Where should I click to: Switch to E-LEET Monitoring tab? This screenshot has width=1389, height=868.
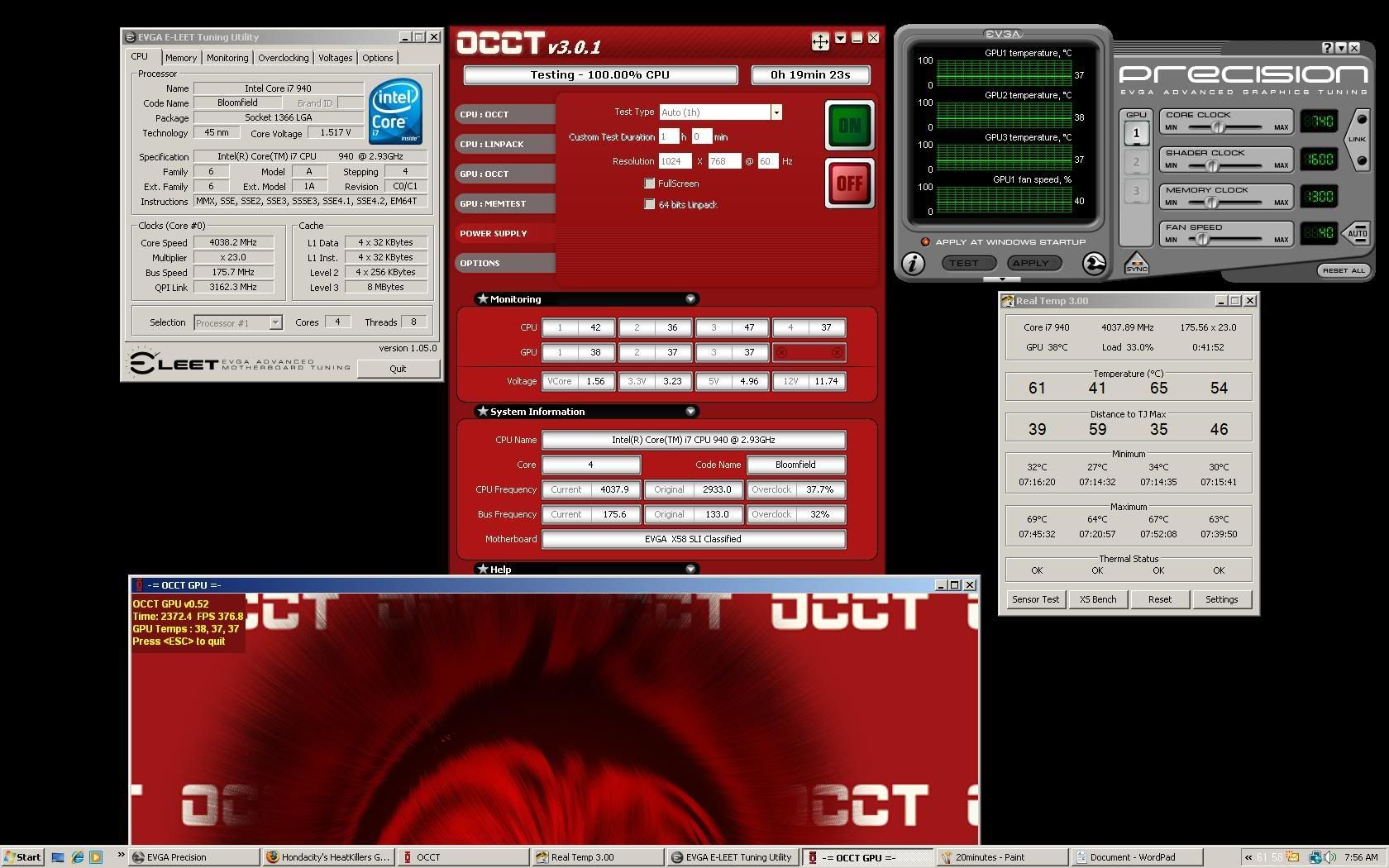(x=227, y=58)
